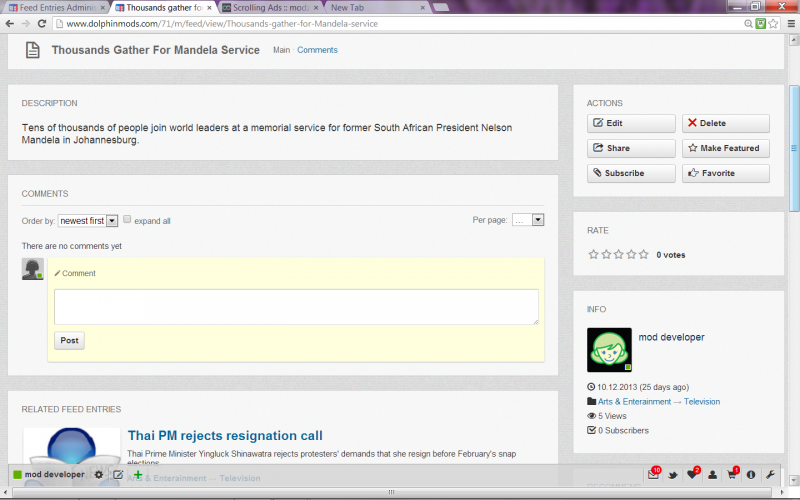The width and height of the screenshot is (800, 500).
Task: Switch to Scrolling Ads browser tab
Action: 271,8
